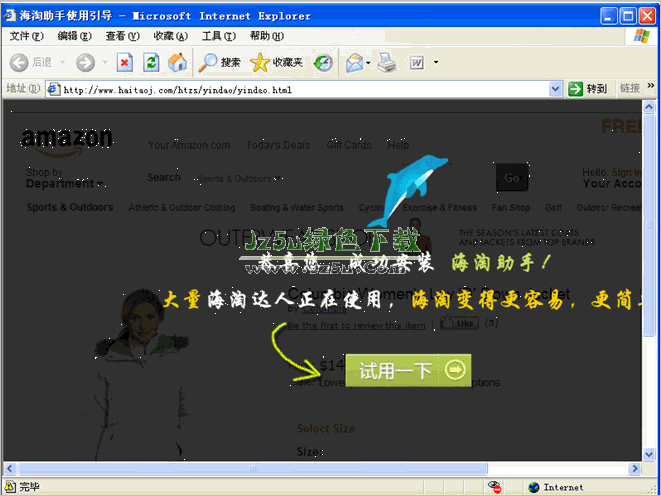Screen dimensions: 661x496
Task: Open the 收藏夹 favorites star
Action: click(277, 63)
